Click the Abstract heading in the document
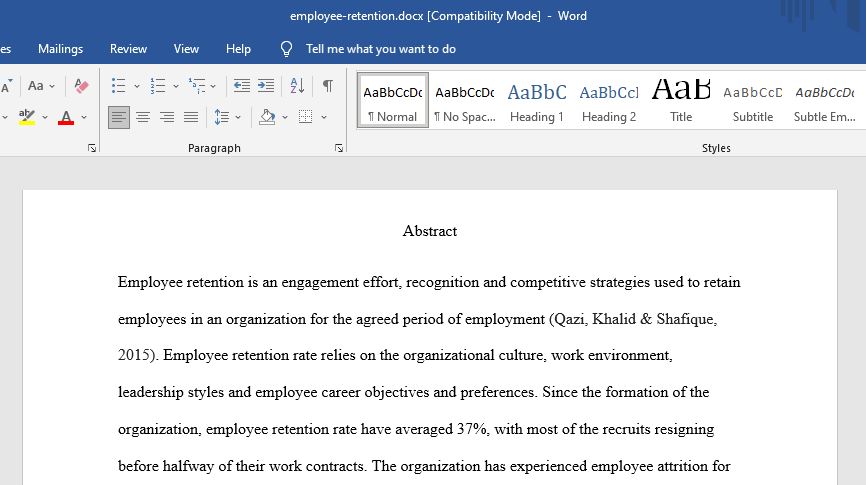The image size is (866, 485). coord(430,231)
